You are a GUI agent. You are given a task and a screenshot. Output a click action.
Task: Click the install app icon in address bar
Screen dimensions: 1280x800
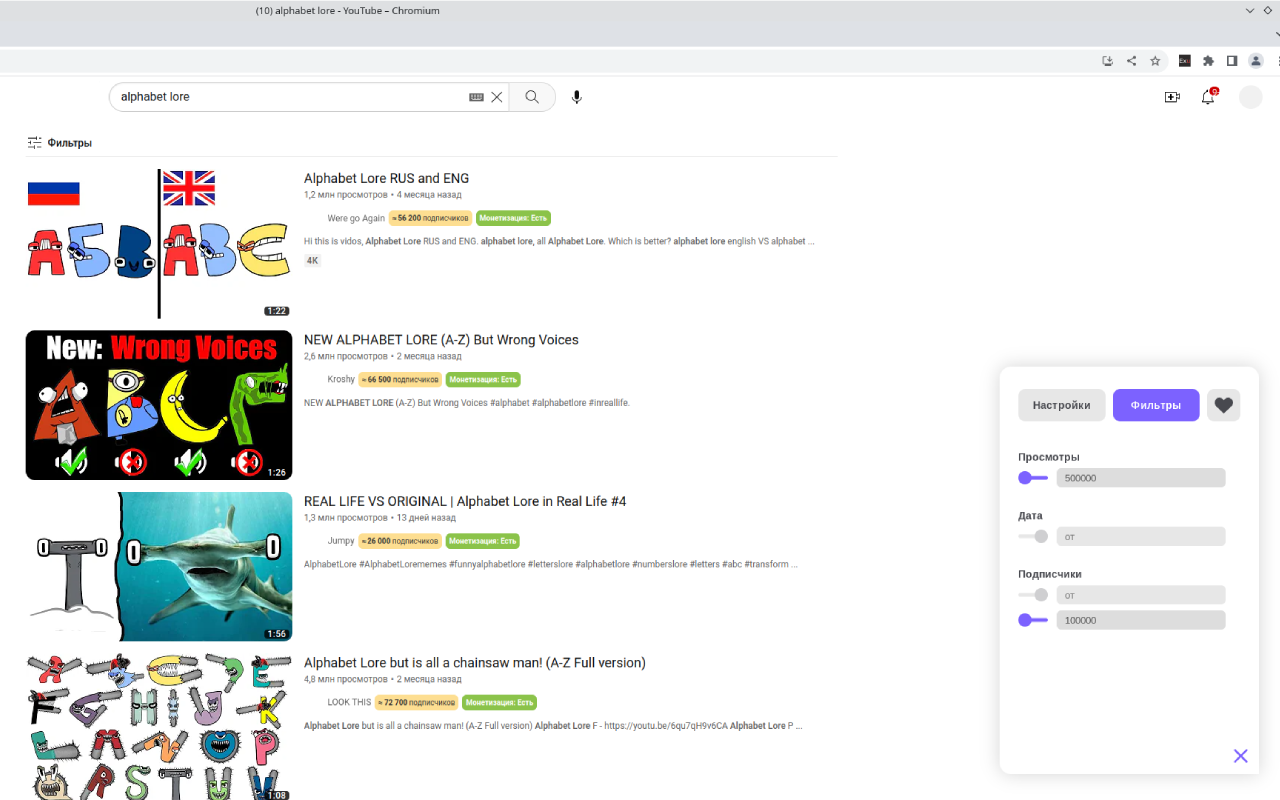click(1107, 61)
